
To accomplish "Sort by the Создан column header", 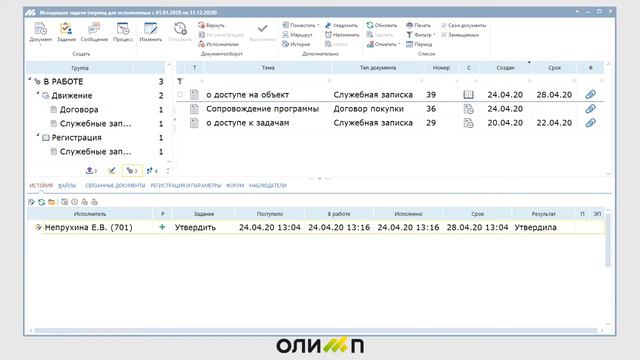I will pyautogui.click(x=505, y=68).
